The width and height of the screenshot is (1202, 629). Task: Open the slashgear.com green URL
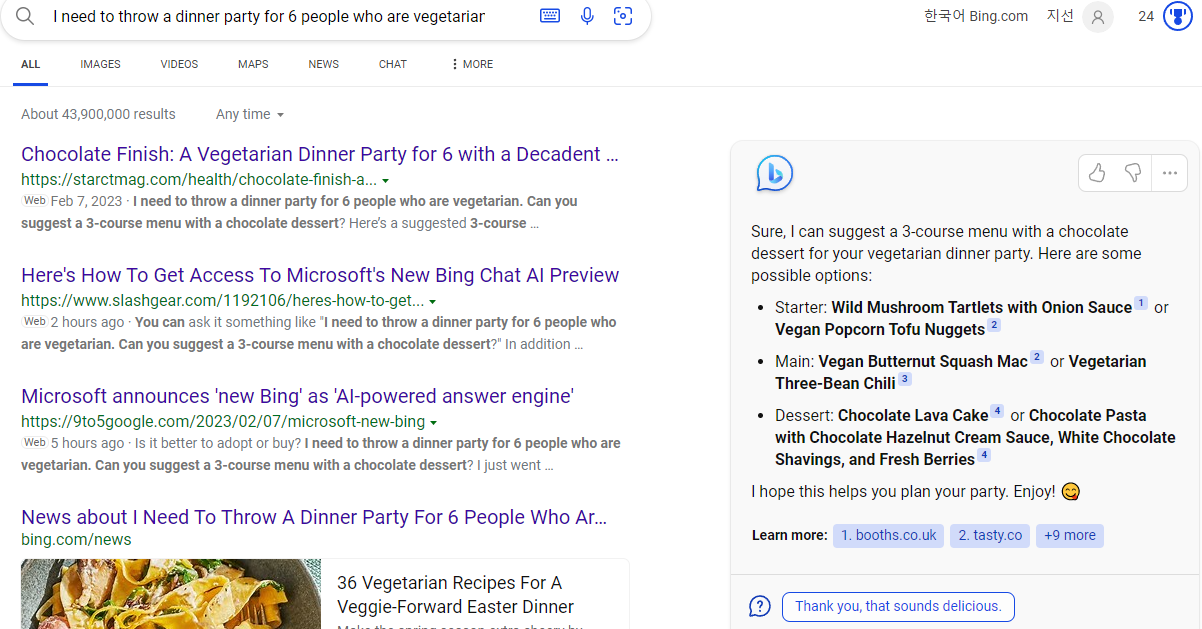222,302
